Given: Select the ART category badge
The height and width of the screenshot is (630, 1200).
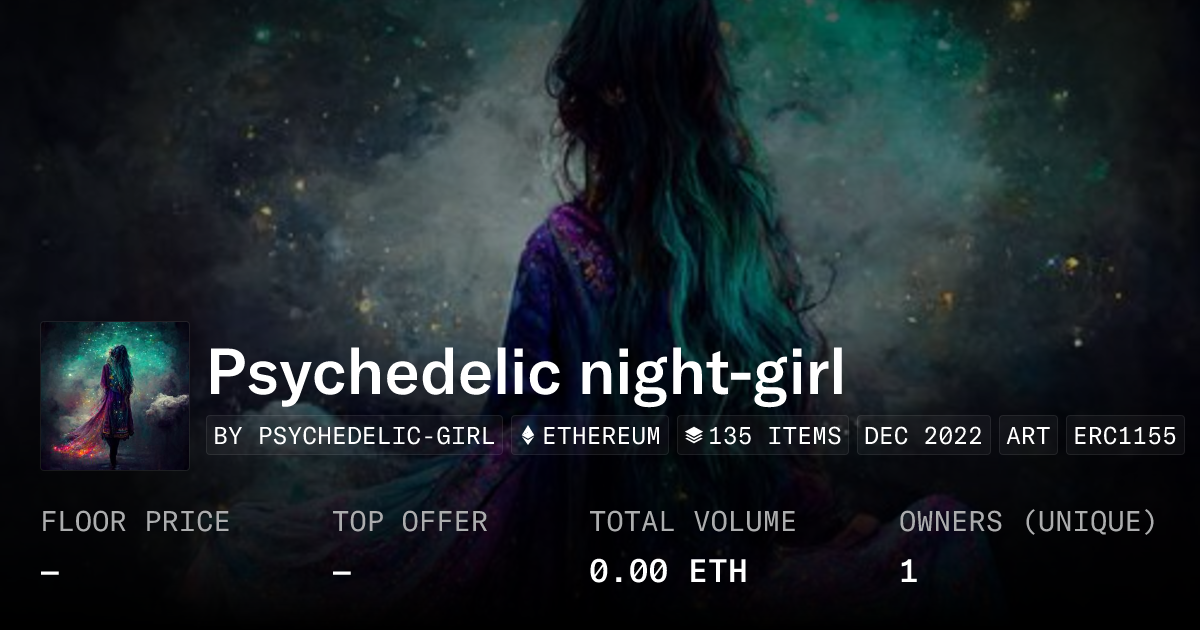Looking at the screenshot, I should coord(1028,436).
